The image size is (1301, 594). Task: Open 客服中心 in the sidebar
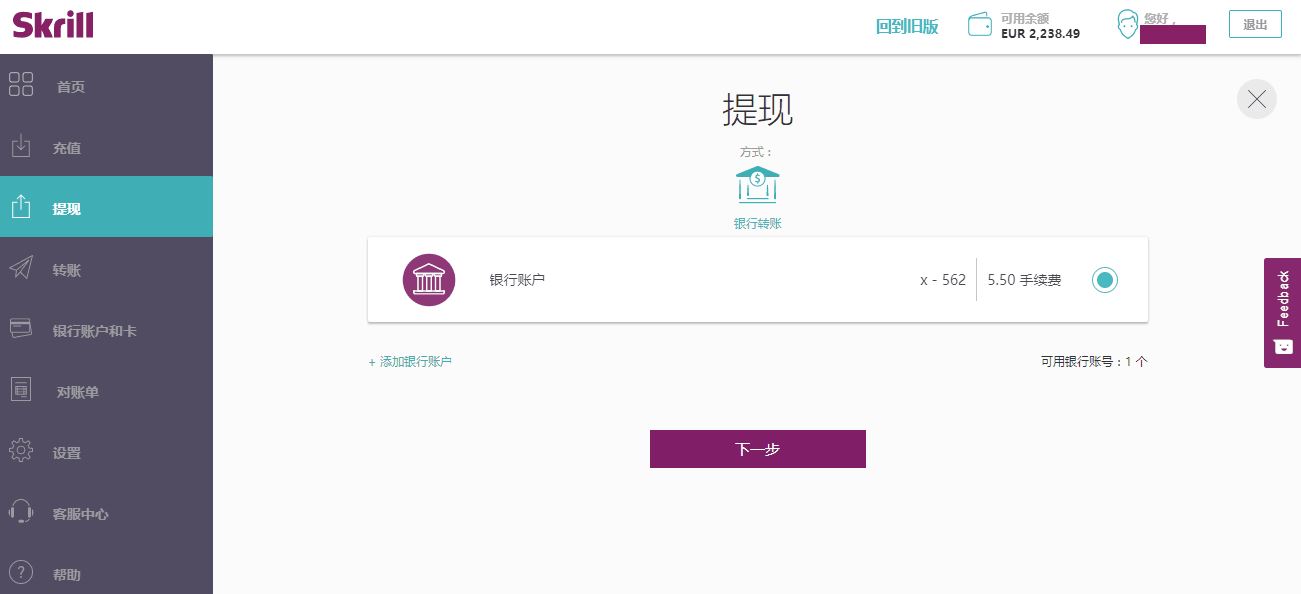(x=106, y=514)
